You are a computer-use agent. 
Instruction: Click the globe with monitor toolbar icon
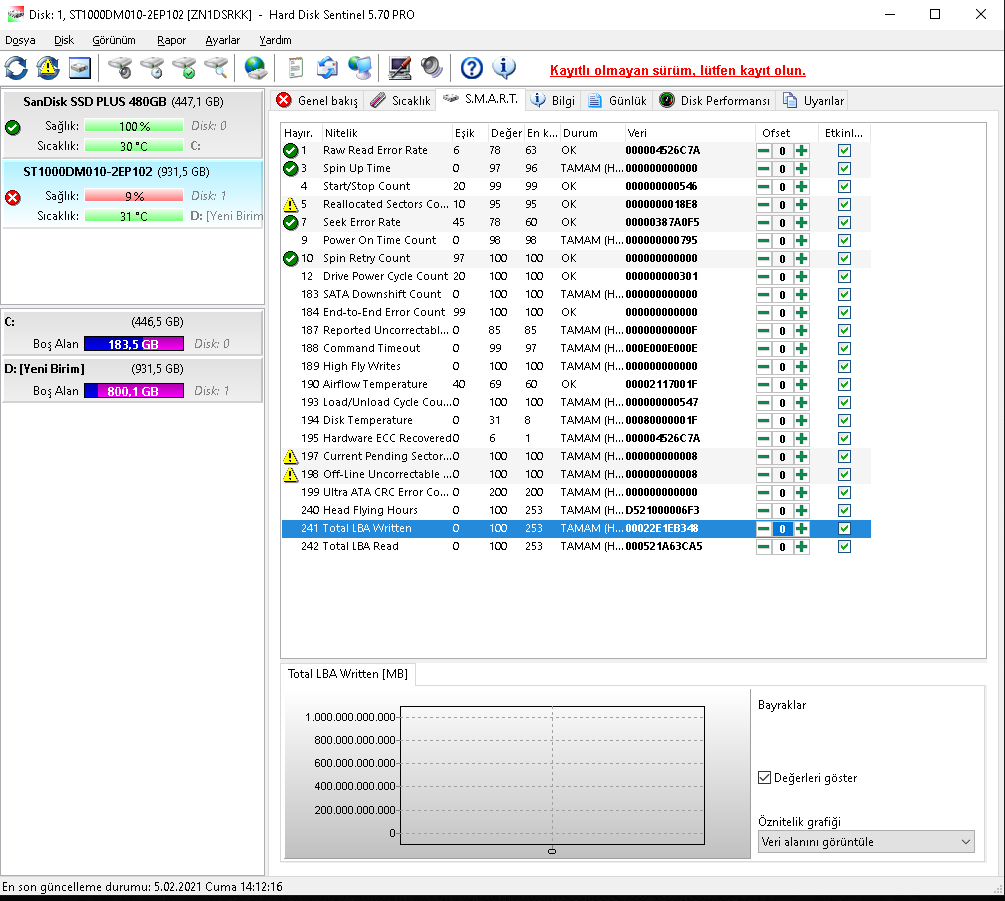360,68
